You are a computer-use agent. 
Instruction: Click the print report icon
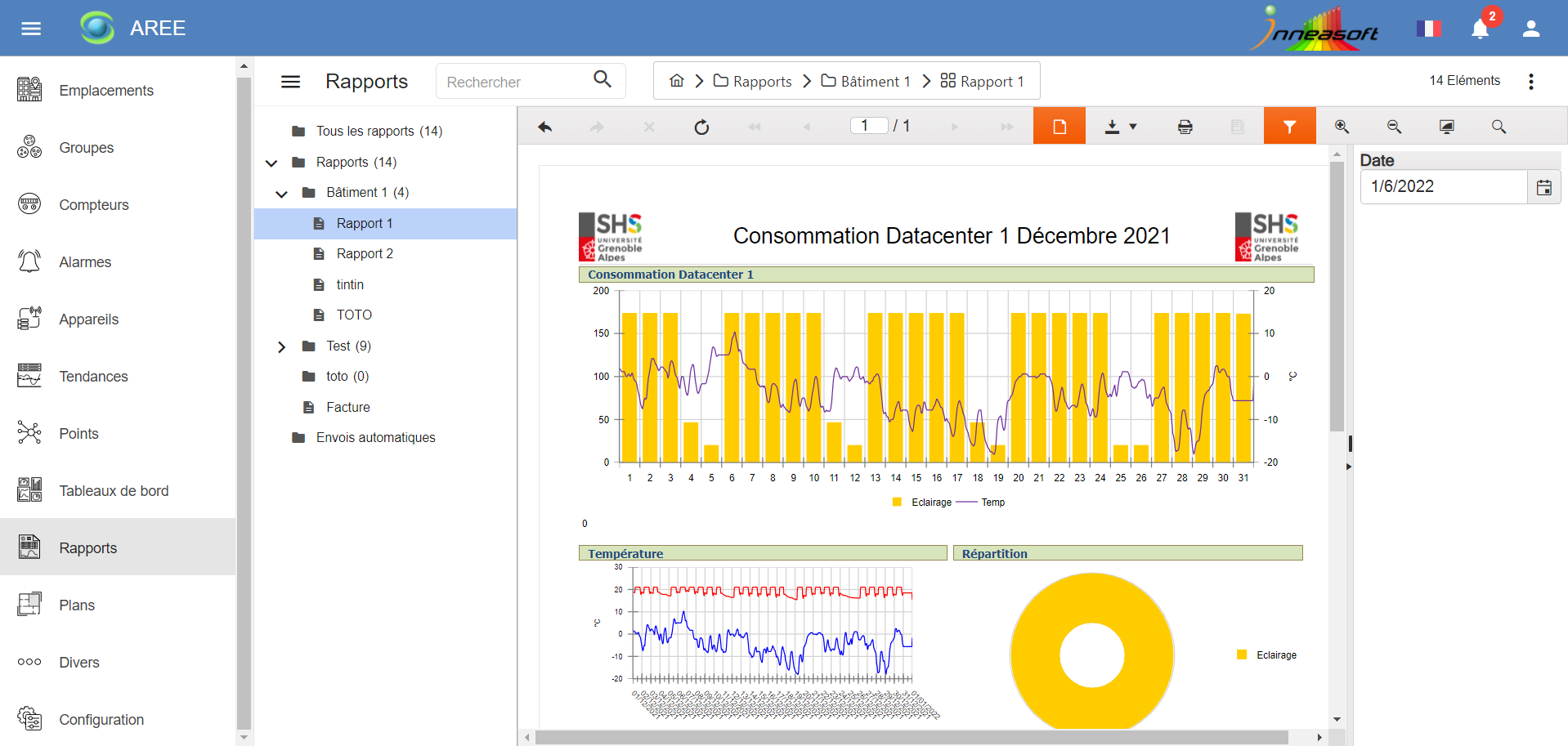[1185, 127]
